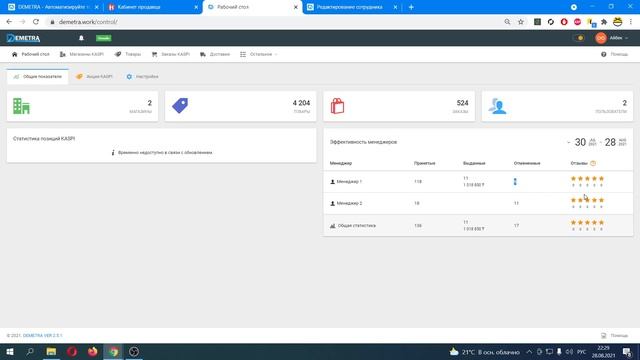The image size is (640, 360).
Task: Click the 524 orders count
Action: [x=462, y=103]
